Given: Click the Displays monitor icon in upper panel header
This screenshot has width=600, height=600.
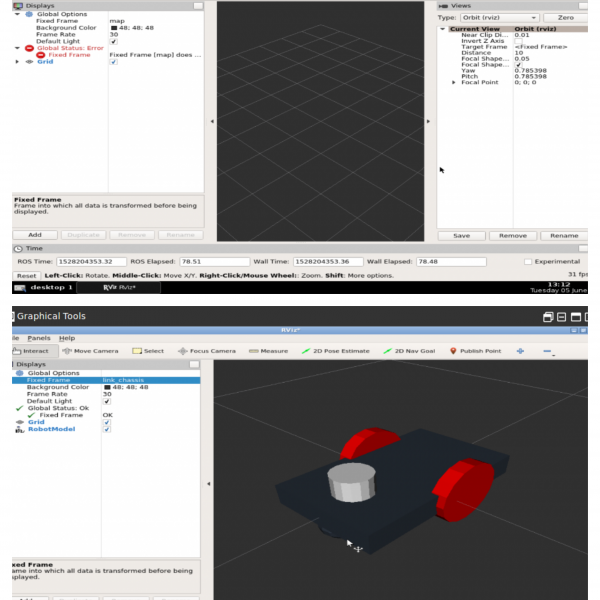Looking at the screenshot, I should tap(18, 6).
